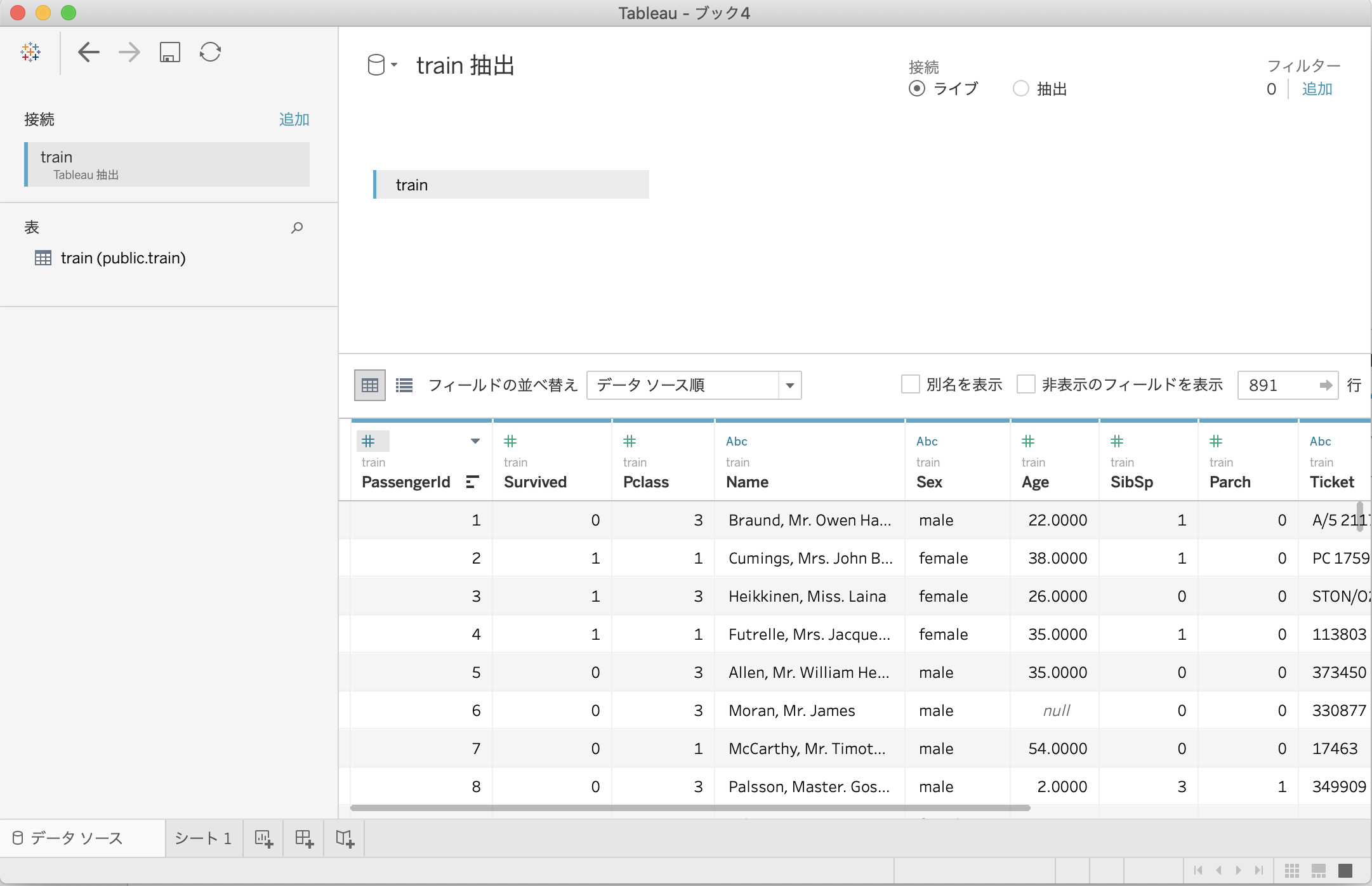Create a new story from bottom toolbar

point(345,838)
